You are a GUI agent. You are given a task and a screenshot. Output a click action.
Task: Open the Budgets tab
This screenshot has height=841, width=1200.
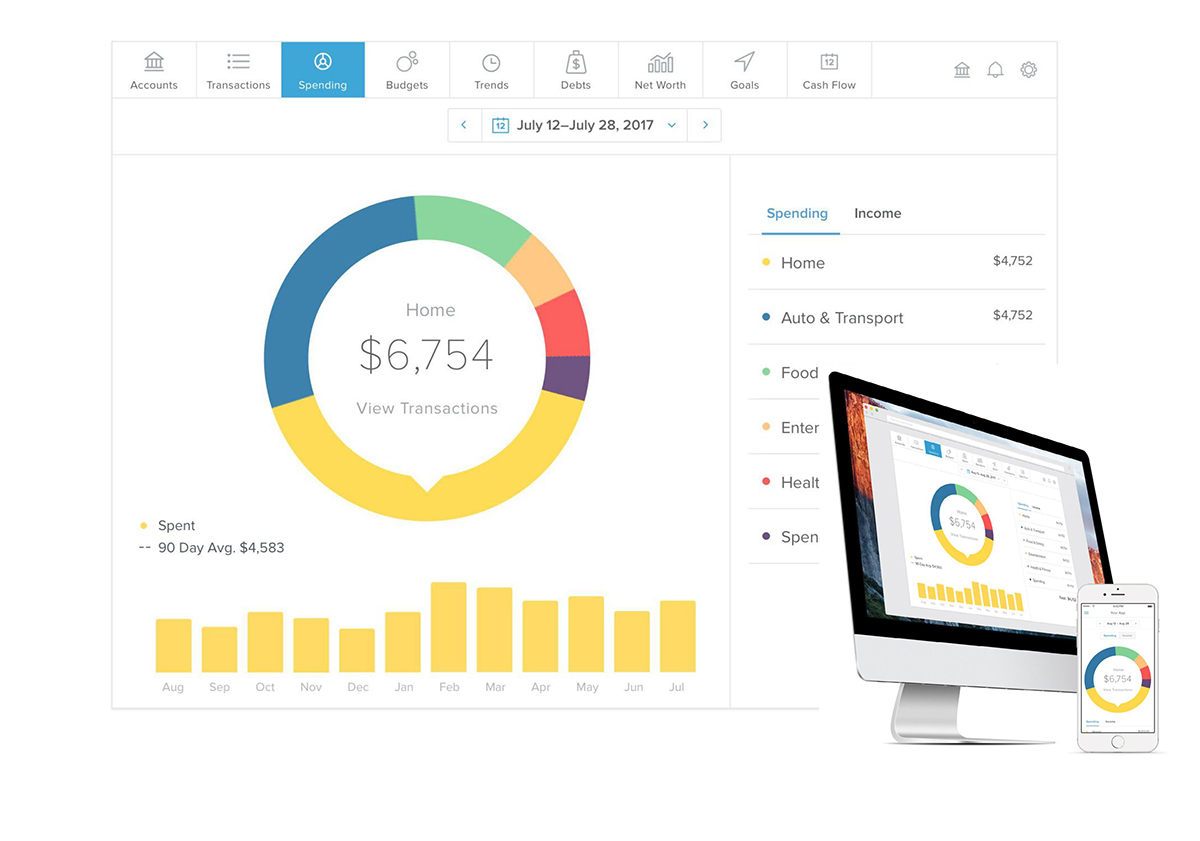click(407, 70)
